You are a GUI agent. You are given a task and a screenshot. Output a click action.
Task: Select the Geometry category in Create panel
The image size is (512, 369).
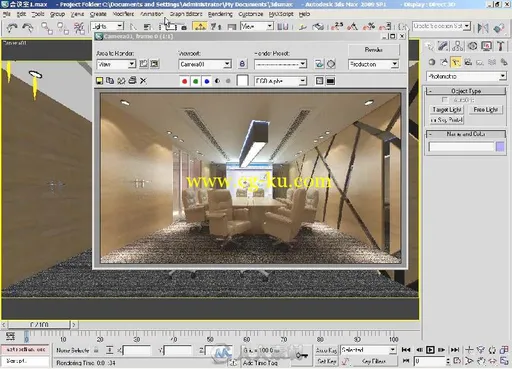(x=432, y=62)
